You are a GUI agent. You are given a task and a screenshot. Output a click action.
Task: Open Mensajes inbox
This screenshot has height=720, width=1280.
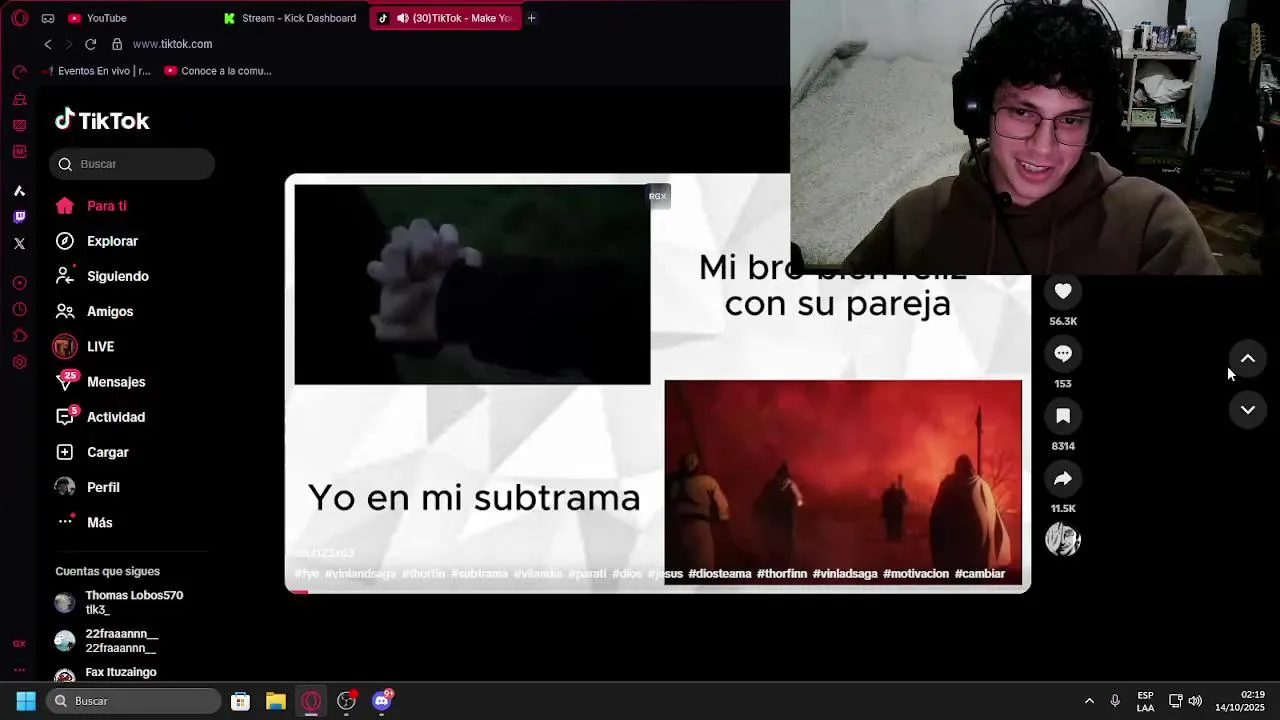(100, 382)
